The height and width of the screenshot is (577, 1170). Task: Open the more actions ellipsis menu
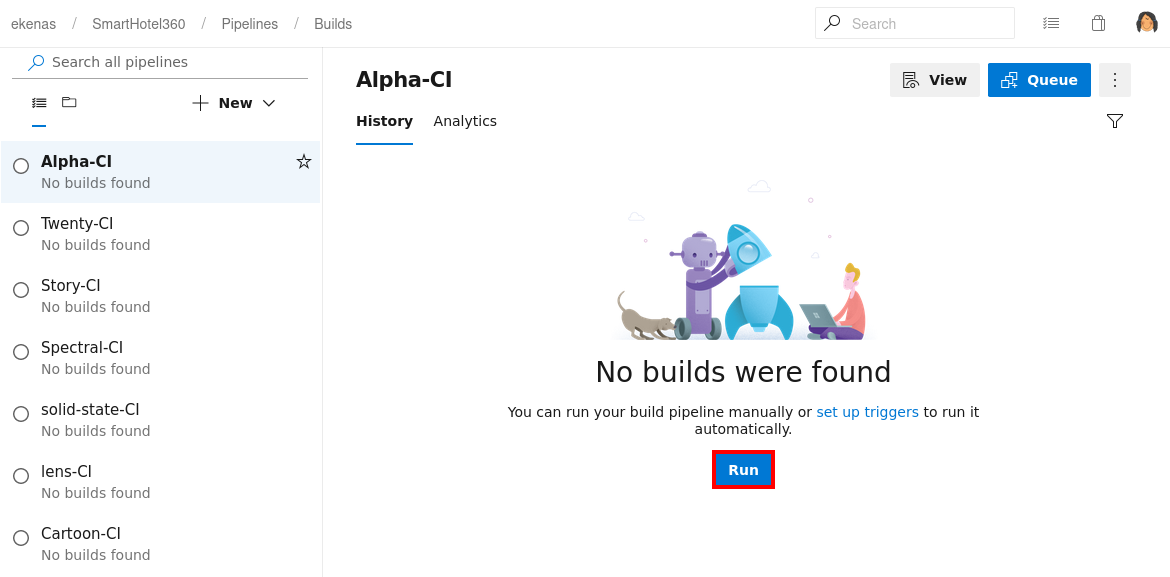click(x=1115, y=80)
